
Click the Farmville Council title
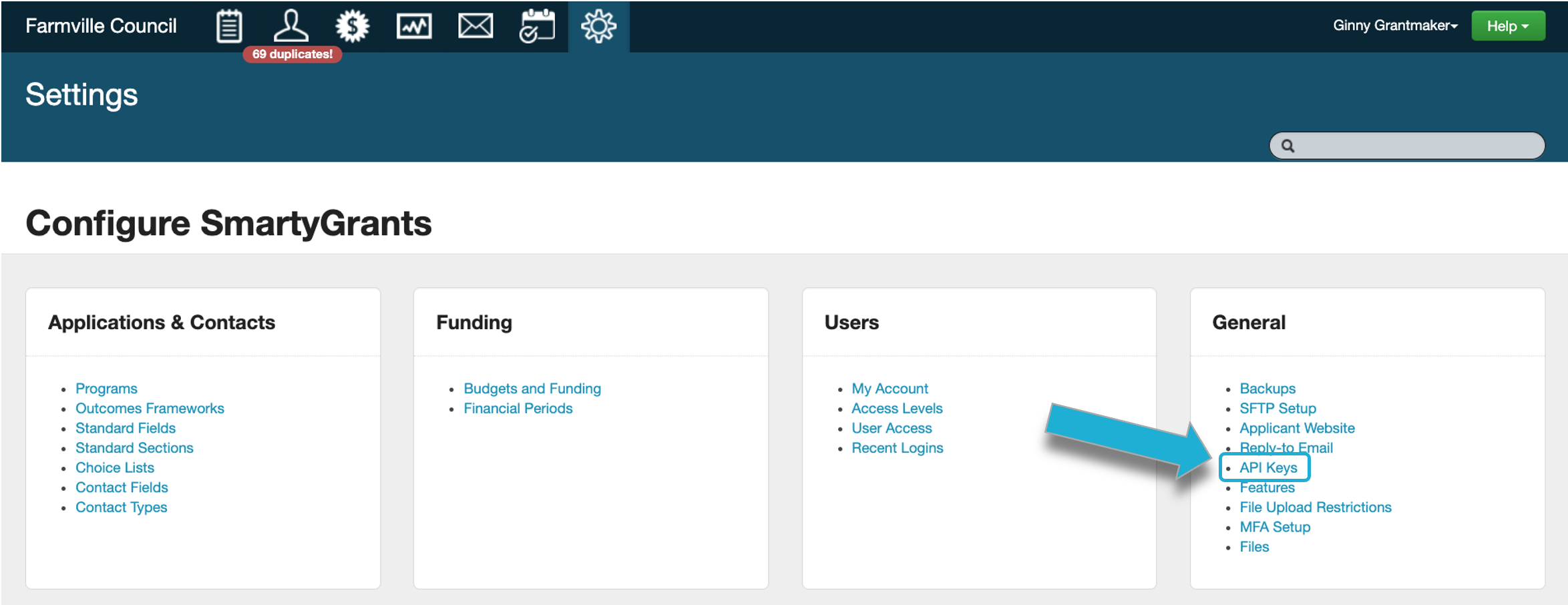click(x=101, y=26)
